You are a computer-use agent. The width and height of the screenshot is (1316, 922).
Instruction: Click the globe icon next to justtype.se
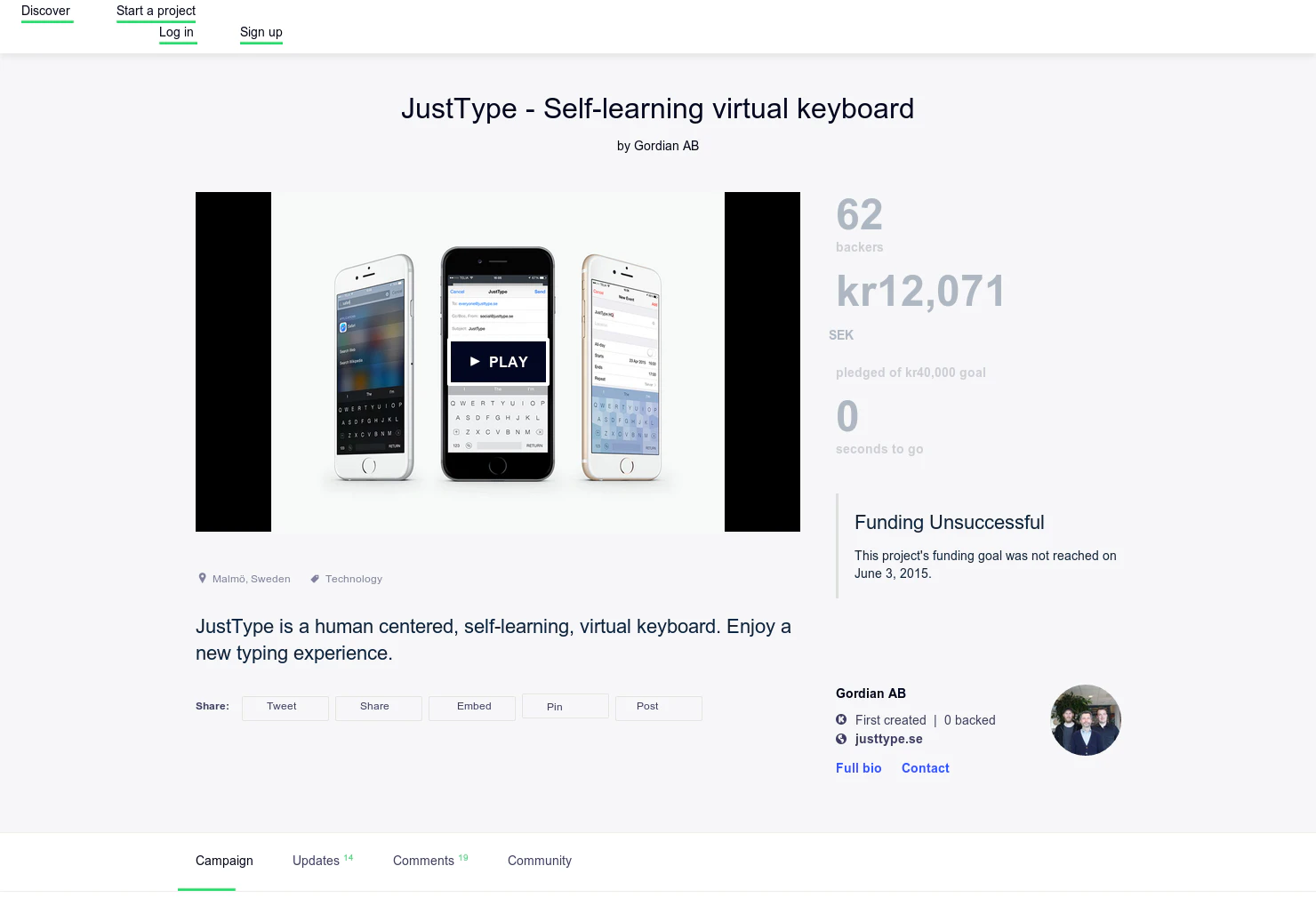[840, 739]
